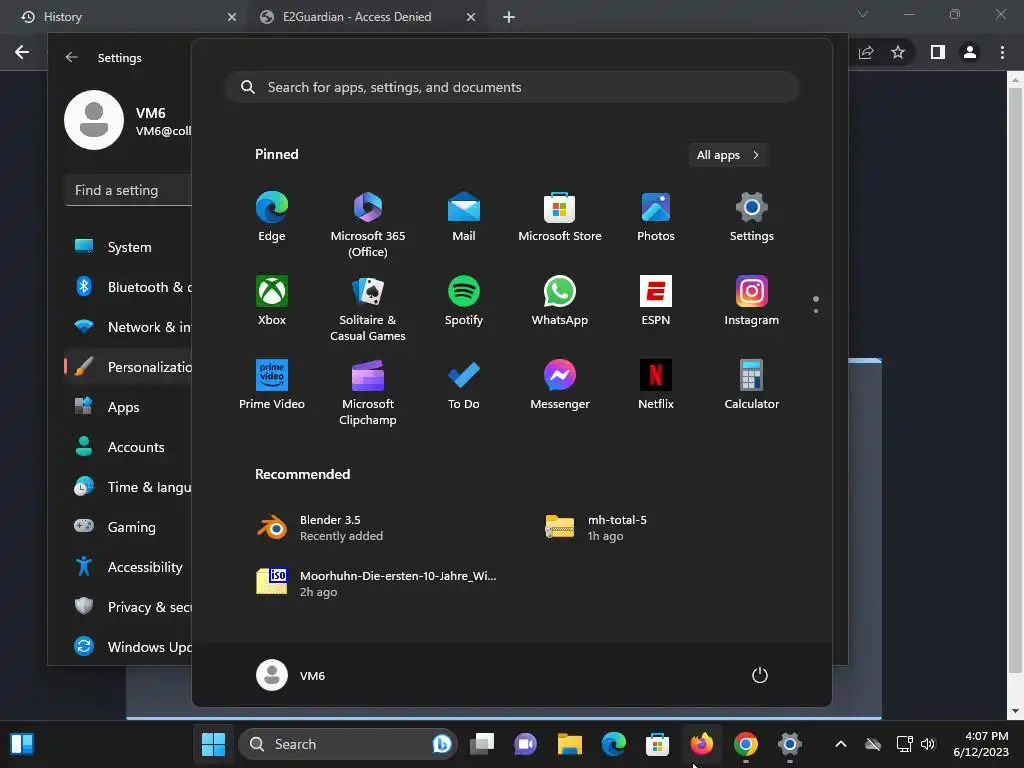Open VM6 user account menu in Start
This screenshot has height=768, width=1024.
point(291,675)
